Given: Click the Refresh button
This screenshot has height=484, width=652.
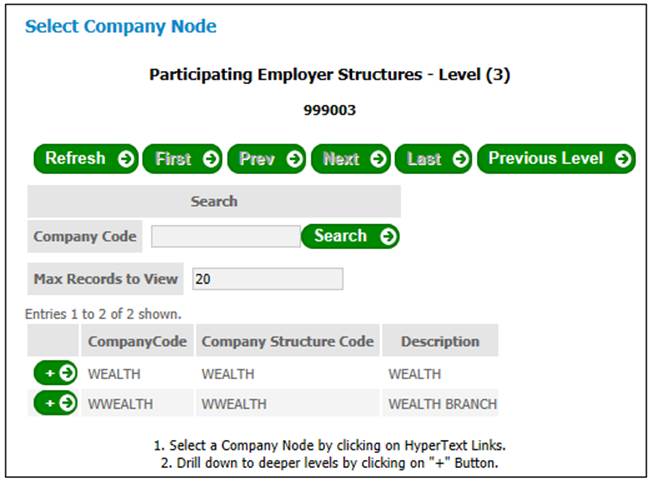Looking at the screenshot, I should click(86, 159).
